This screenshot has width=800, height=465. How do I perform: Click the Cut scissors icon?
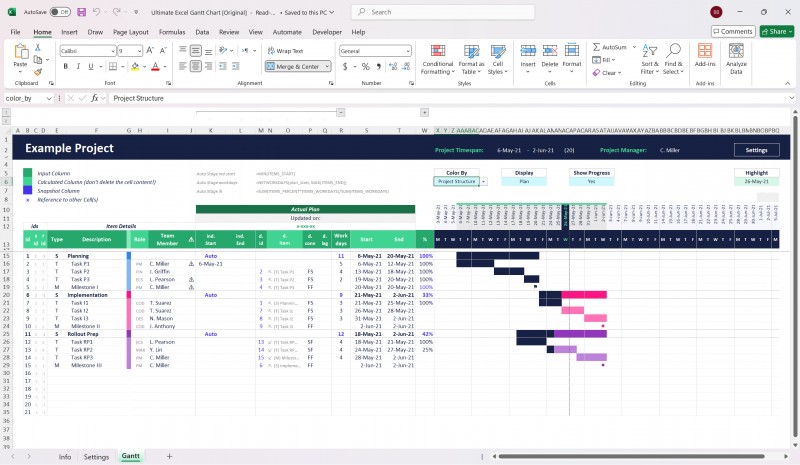(x=37, y=47)
